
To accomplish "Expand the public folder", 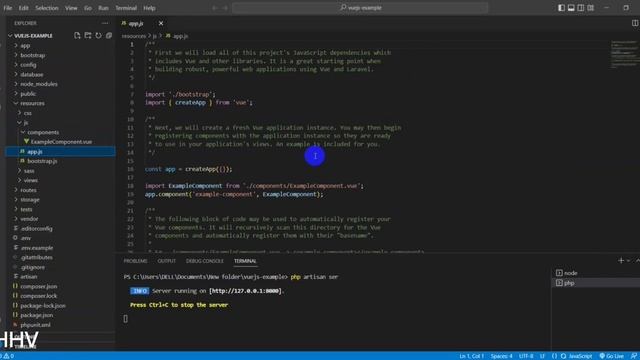I will coord(28,93).
